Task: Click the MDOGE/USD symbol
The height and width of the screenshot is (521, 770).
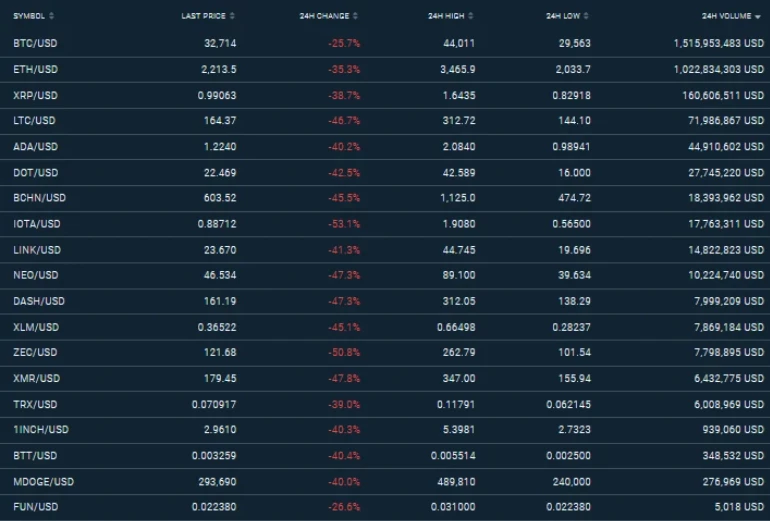Action: (43, 481)
